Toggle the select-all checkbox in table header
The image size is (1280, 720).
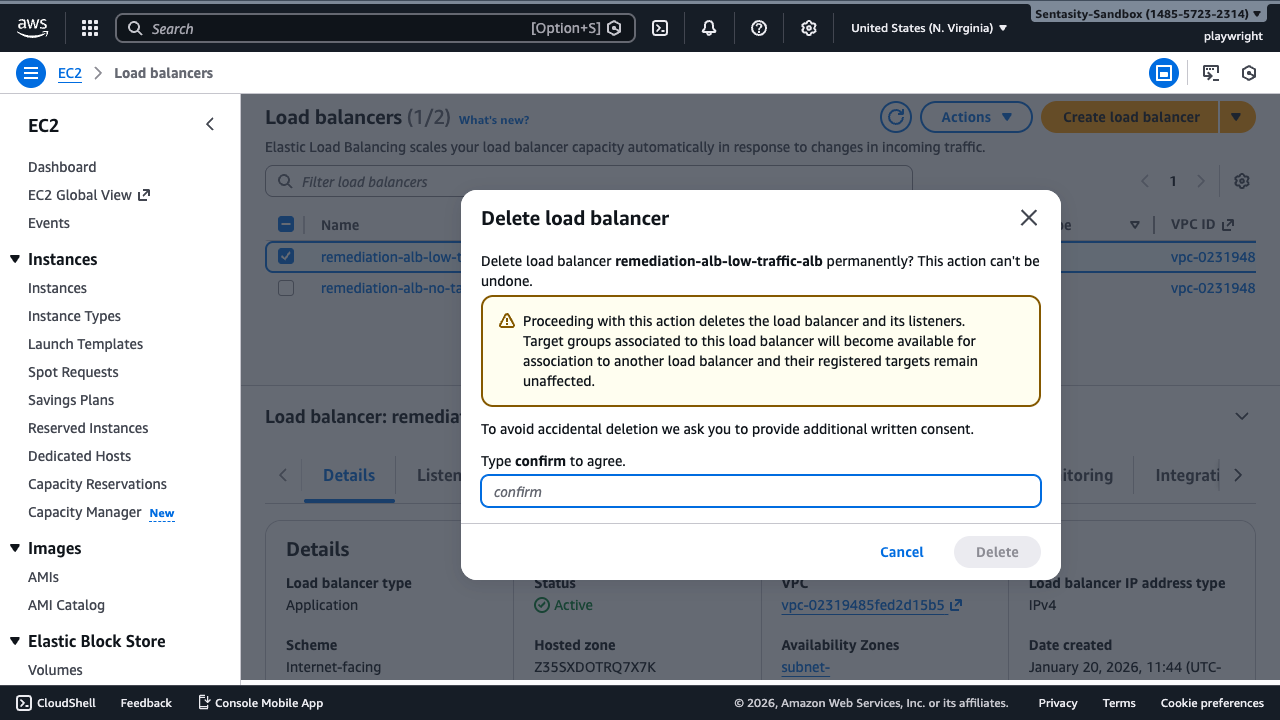[x=285, y=224]
